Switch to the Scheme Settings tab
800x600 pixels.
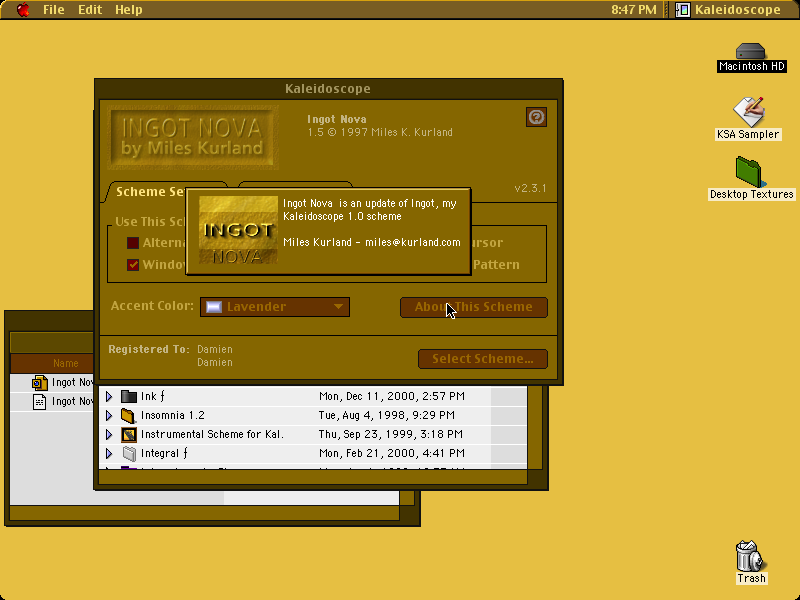(149, 192)
